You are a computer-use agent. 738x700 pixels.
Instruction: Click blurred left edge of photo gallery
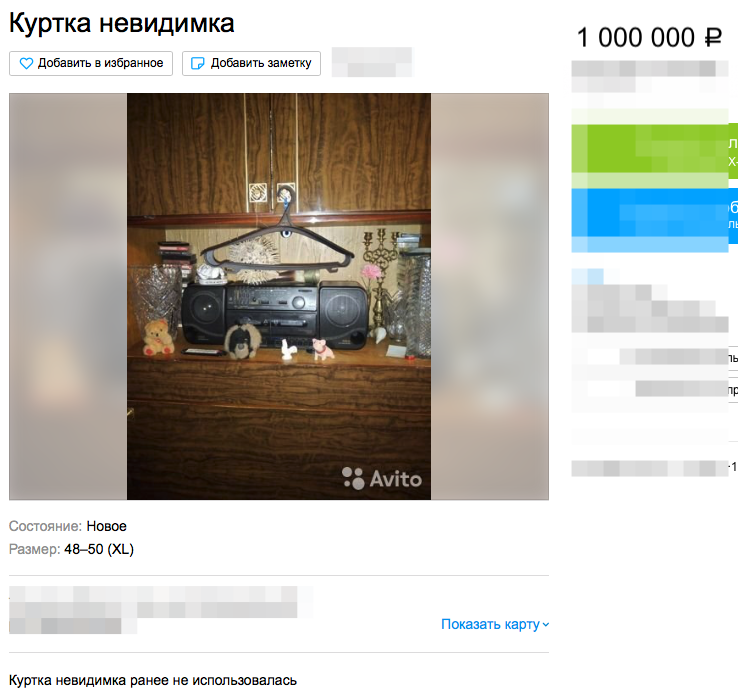pyautogui.click(x=68, y=296)
